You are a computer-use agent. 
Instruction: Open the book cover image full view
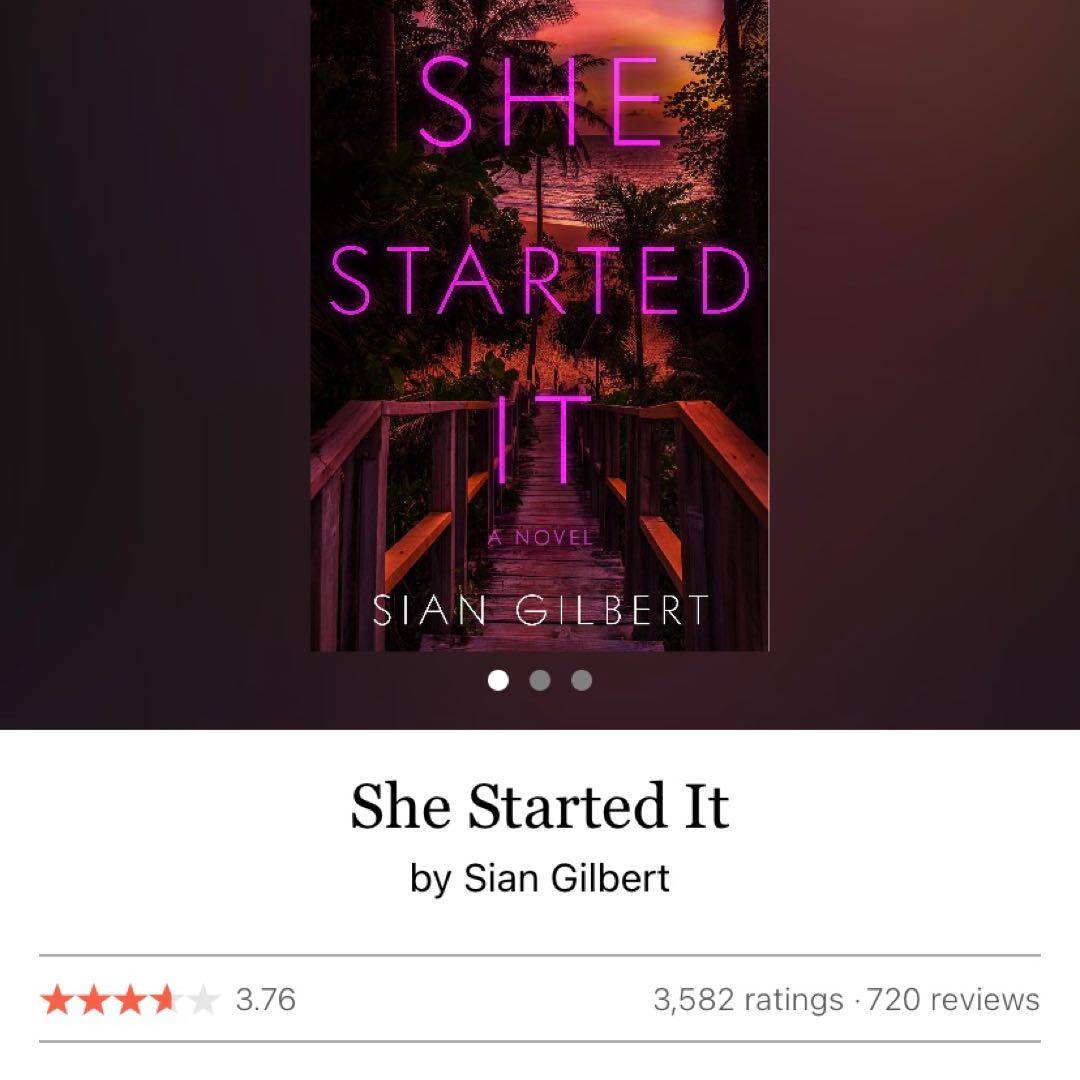(x=539, y=325)
